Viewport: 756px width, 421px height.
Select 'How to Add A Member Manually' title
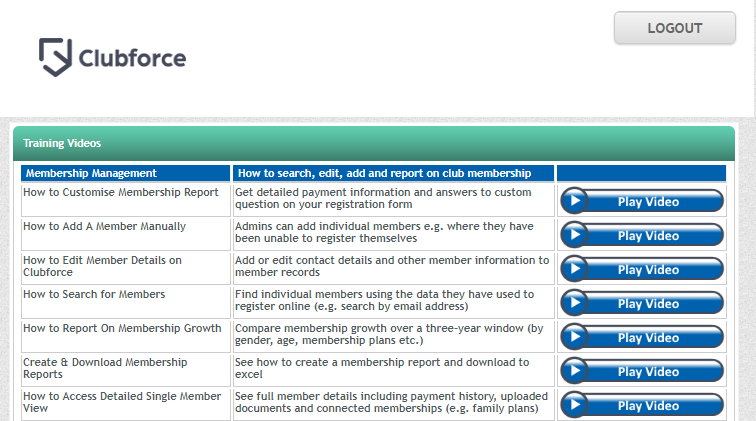point(105,226)
